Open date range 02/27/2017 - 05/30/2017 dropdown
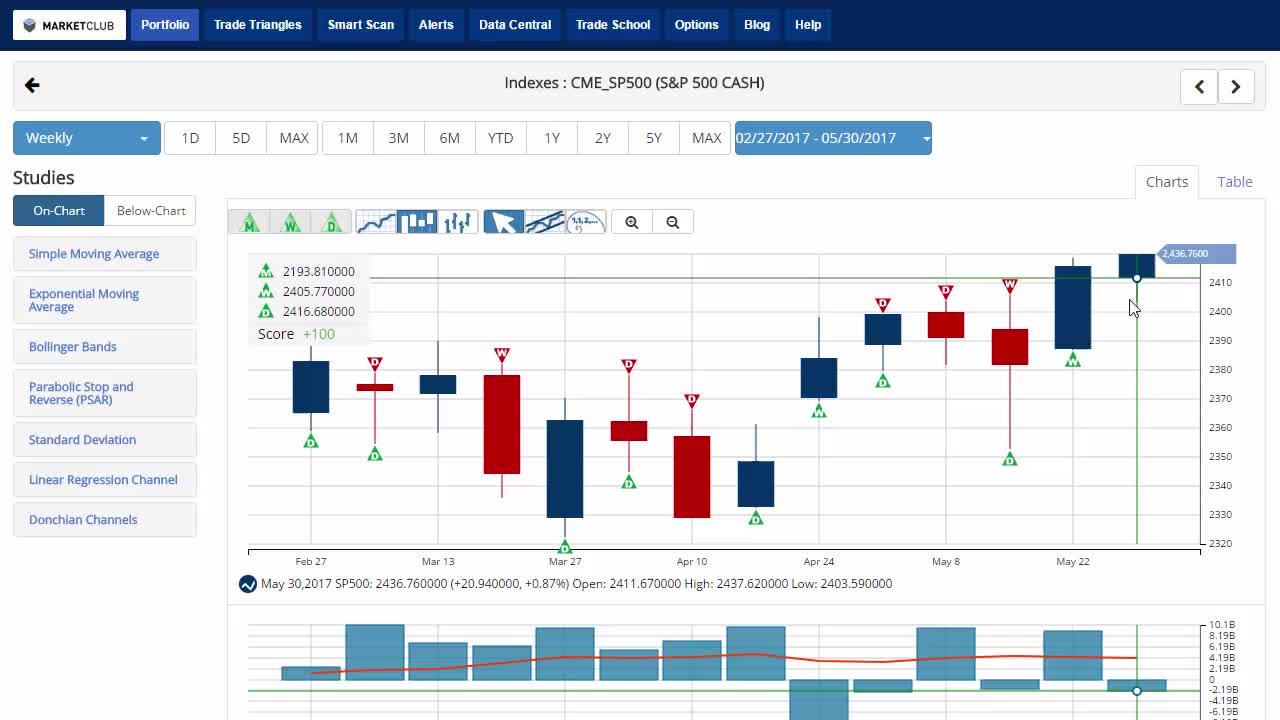Image resolution: width=1280 pixels, height=720 pixels. pos(833,138)
